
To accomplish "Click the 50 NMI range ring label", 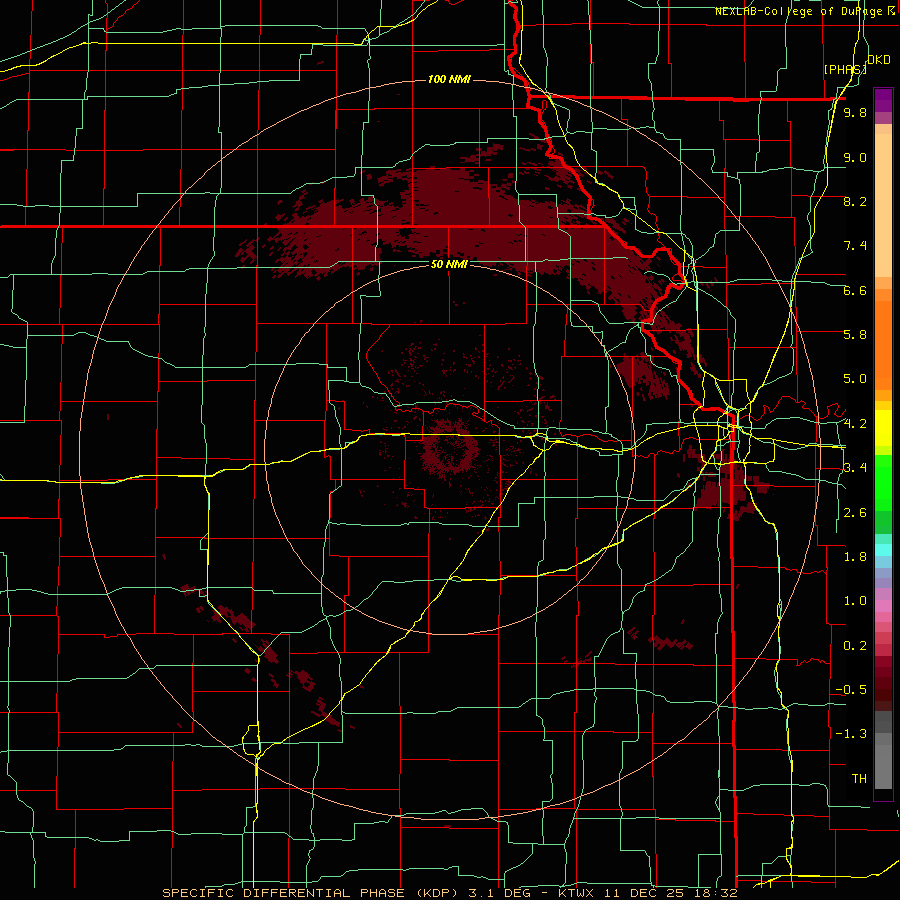I will [x=449, y=264].
